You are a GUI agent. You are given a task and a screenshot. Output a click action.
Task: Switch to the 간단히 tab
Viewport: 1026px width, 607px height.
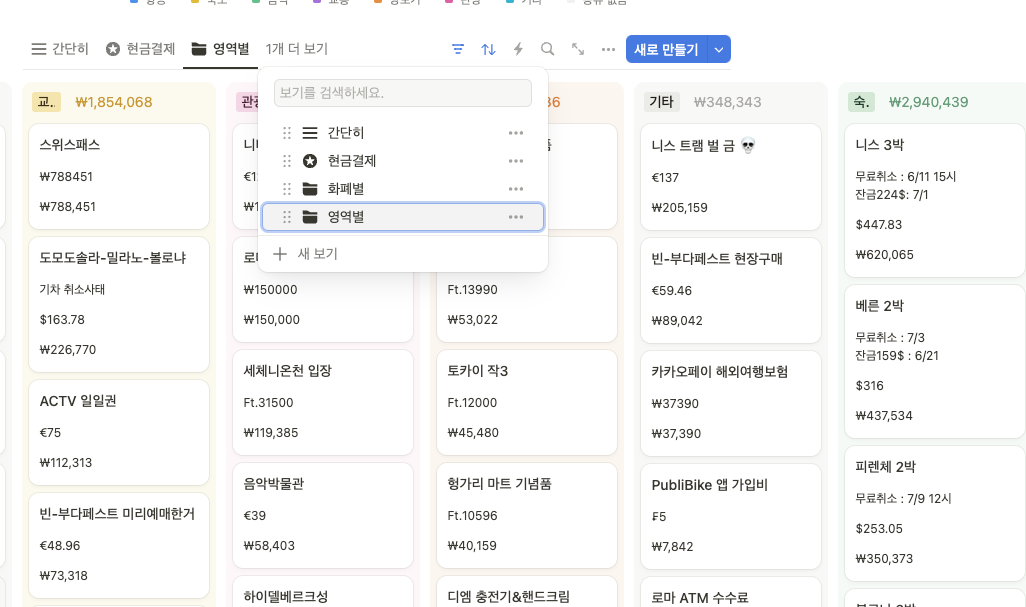[60, 49]
